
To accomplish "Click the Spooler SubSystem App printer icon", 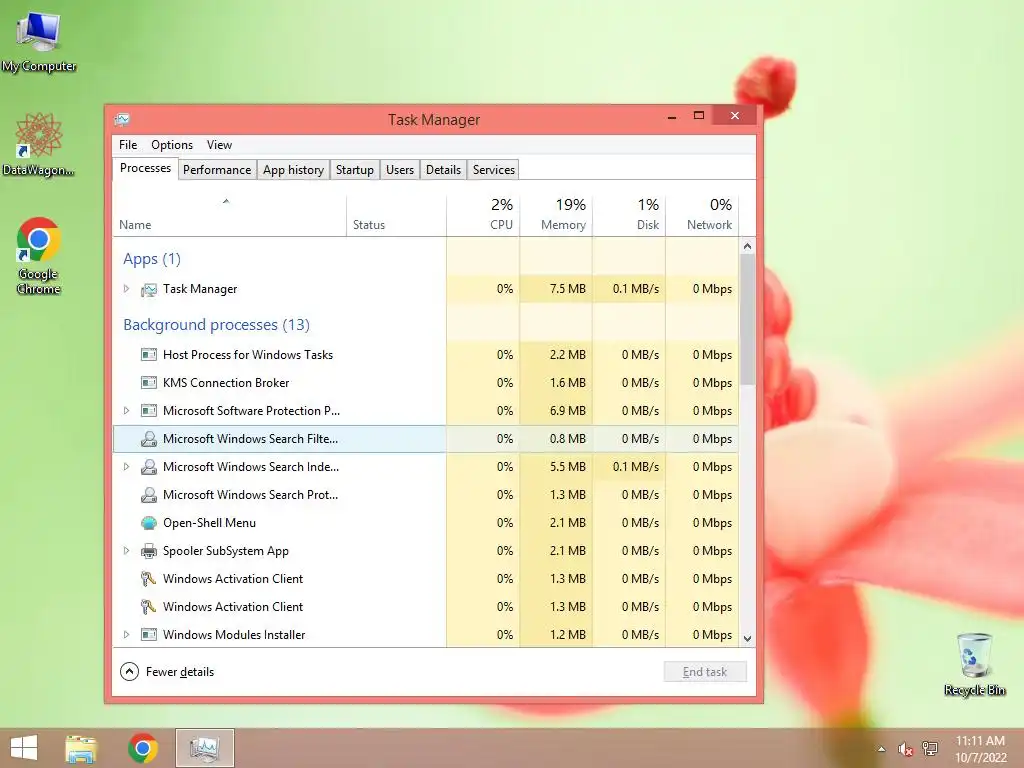I will tap(149, 551).
